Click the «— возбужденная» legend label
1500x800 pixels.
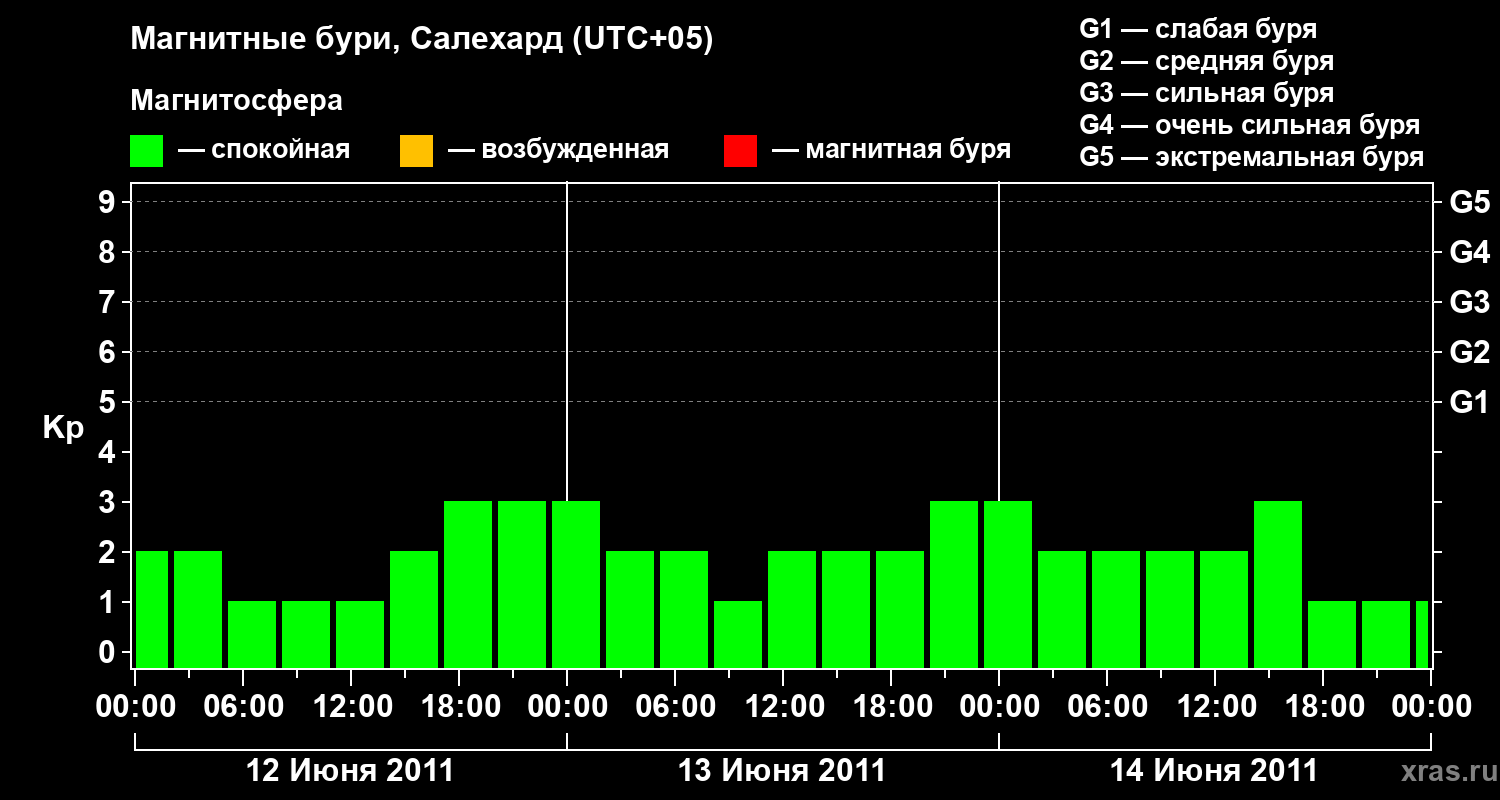click(x=558, y=150)
